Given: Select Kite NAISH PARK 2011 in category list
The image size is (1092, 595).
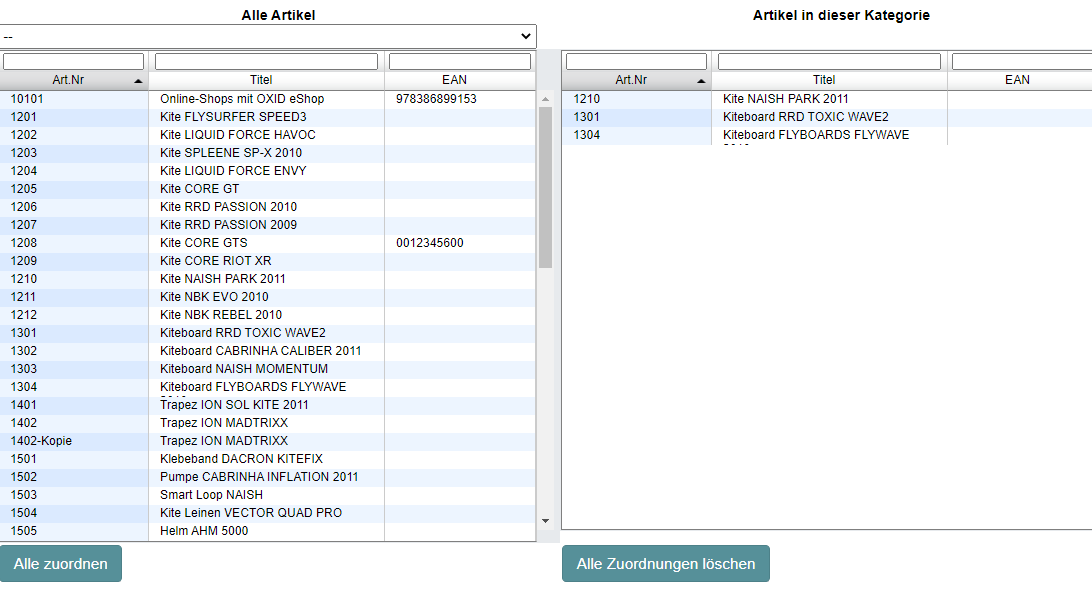Looking at the screenshot, I should [827, 99].
